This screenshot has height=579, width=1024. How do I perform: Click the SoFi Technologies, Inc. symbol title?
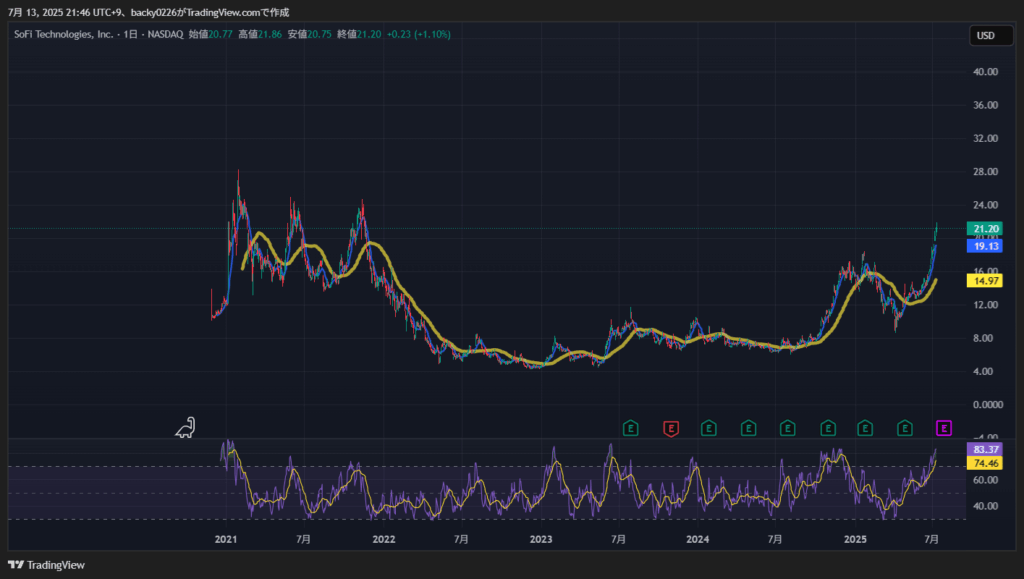(x=63, y=34)
